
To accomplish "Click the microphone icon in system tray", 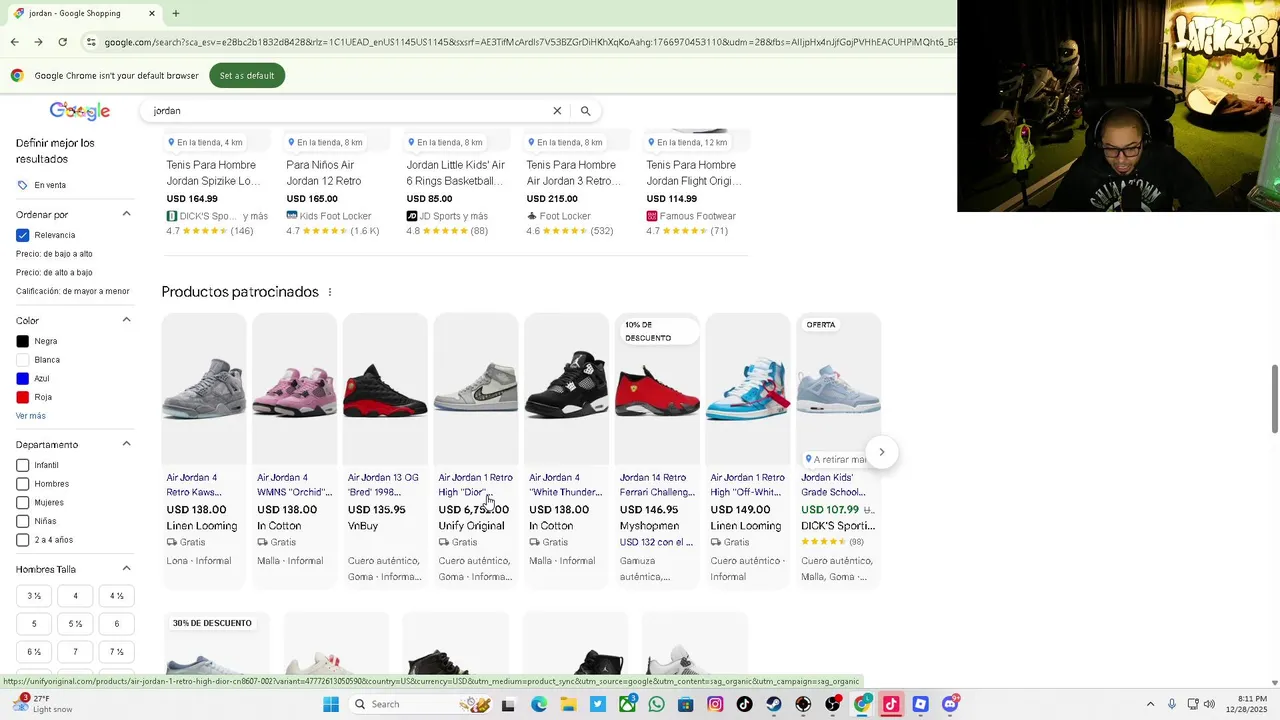I will coord(1172,704).
